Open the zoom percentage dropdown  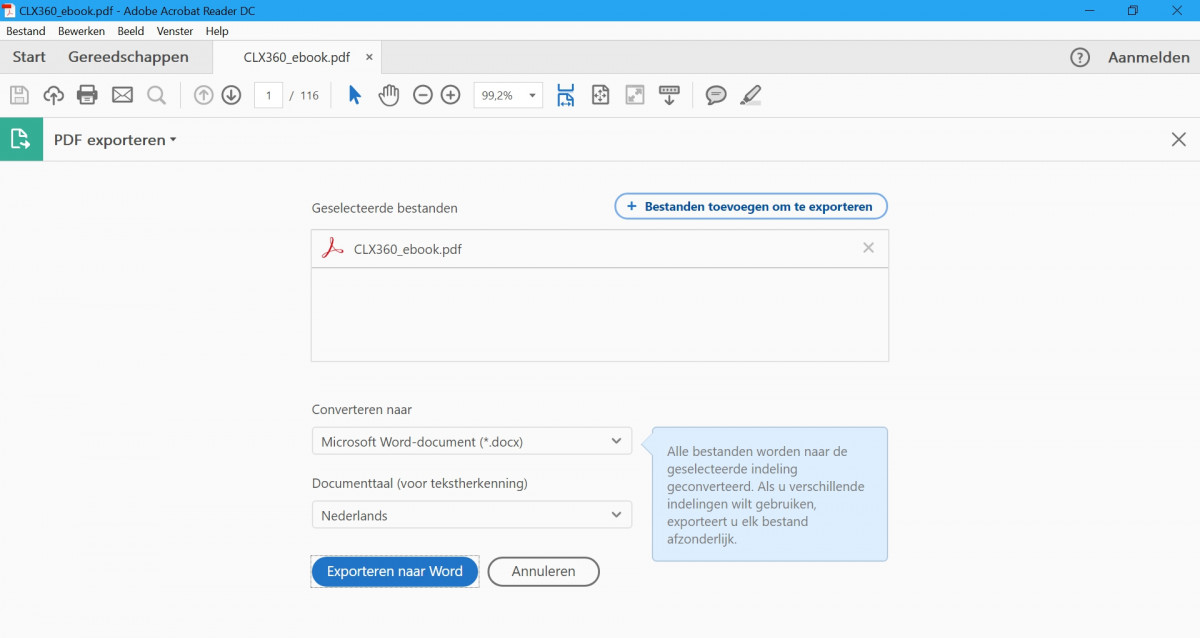[533, 96]
